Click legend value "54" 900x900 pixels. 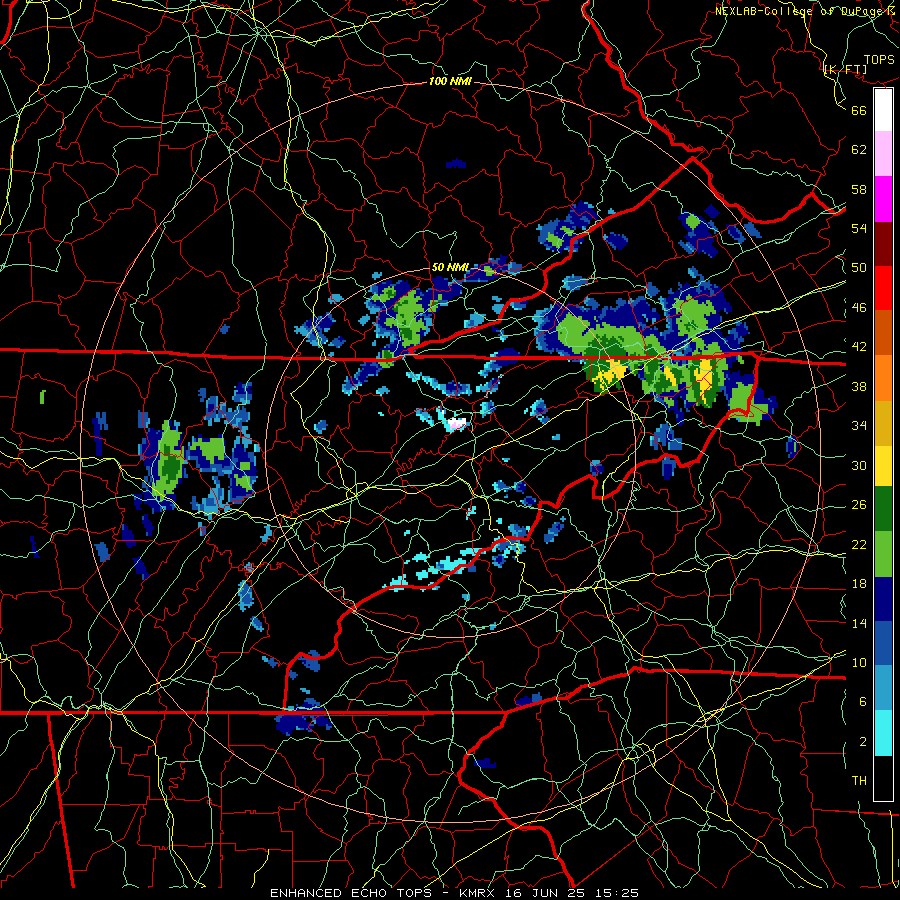[x=859, y=228]
